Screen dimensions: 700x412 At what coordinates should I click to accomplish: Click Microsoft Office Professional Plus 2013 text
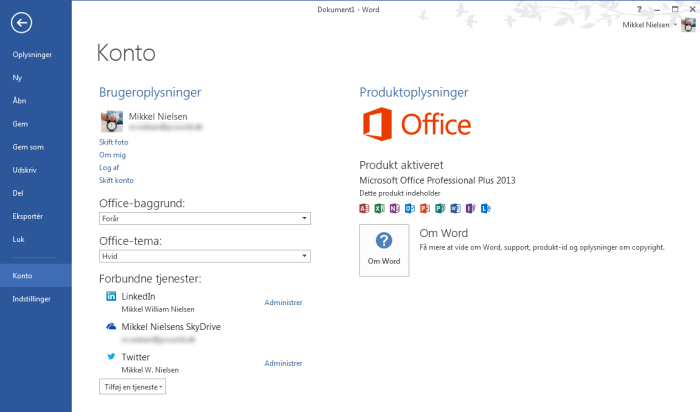[x=437, y=180]
